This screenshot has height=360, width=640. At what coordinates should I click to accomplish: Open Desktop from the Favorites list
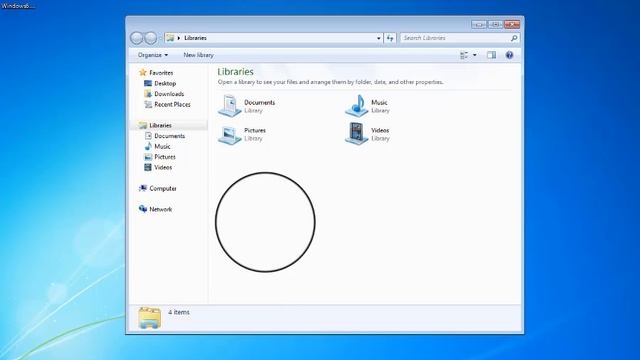coord(165,83)
